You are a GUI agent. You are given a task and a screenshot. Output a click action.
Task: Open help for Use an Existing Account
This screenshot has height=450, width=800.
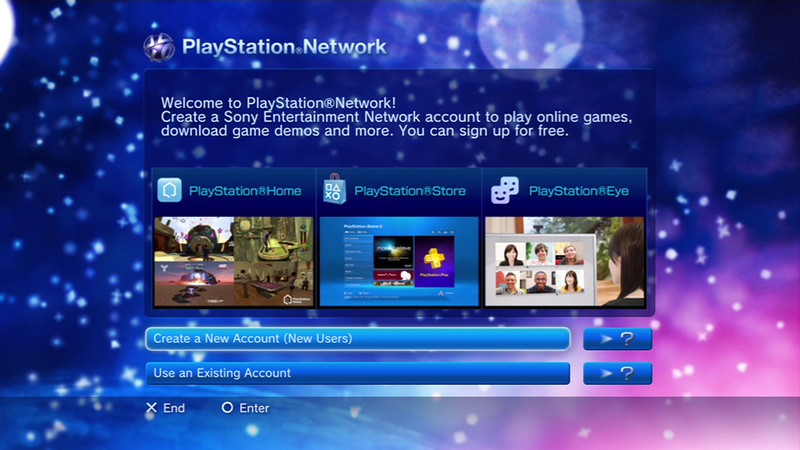point(617,373)
